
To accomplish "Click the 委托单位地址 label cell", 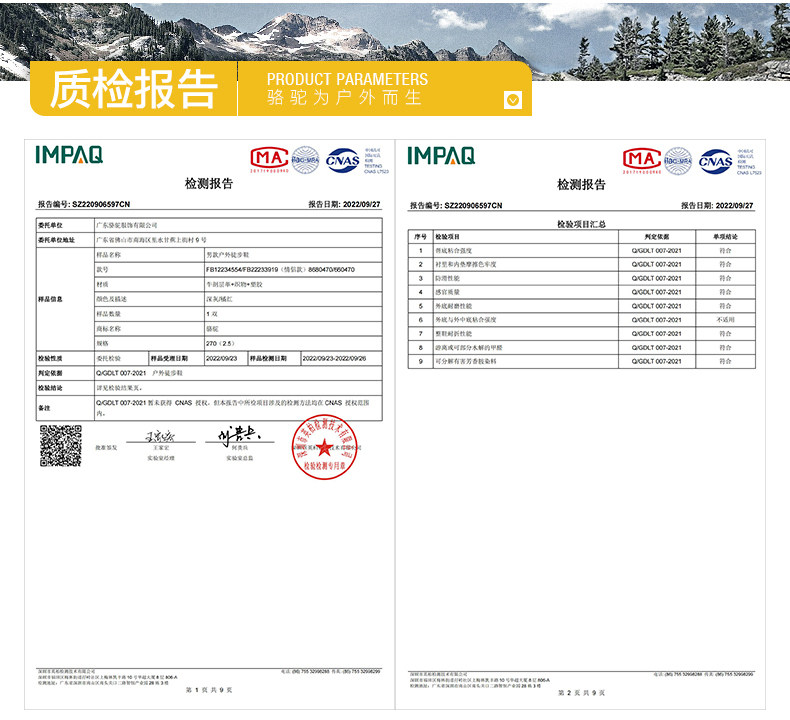I will pos(65,240).
